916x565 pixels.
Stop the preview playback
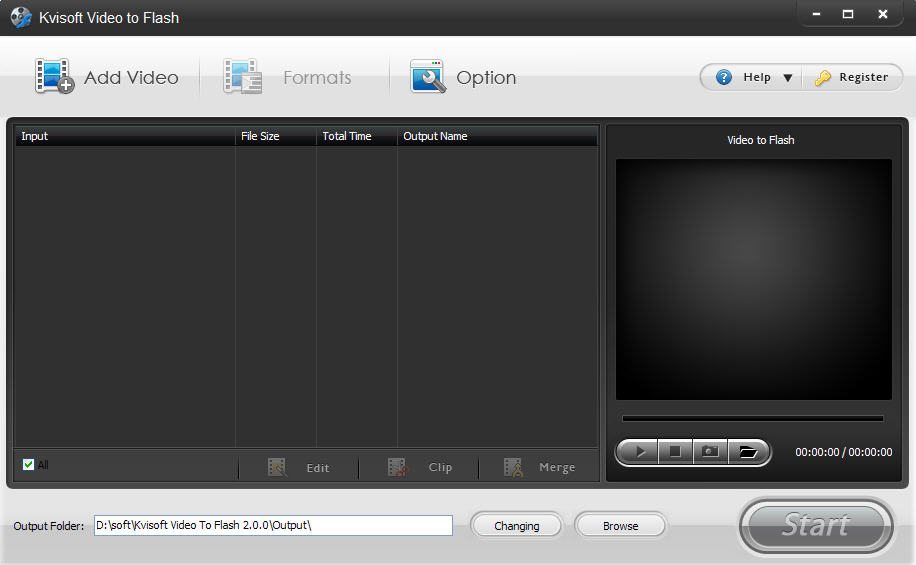click(675, 452)
